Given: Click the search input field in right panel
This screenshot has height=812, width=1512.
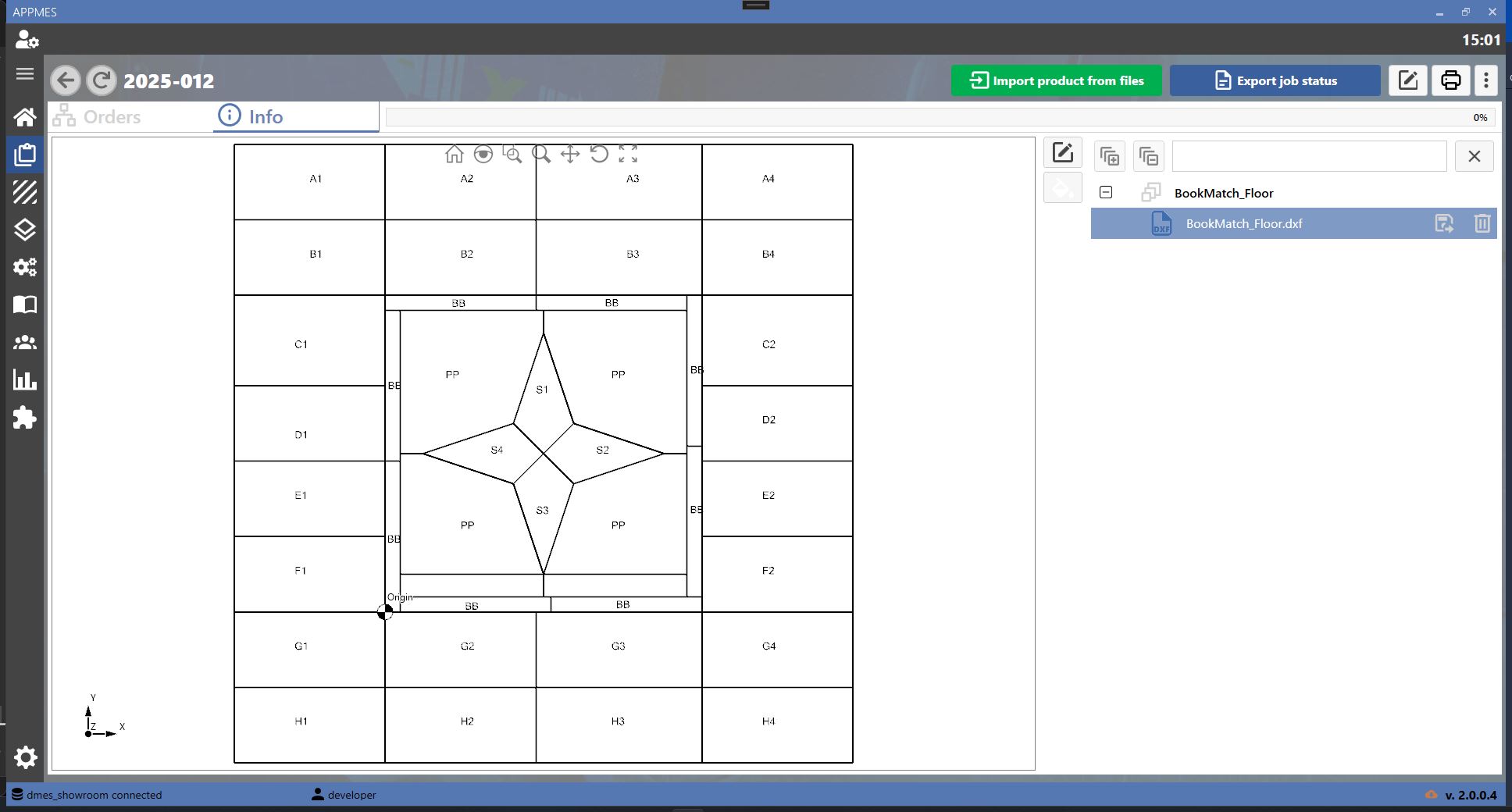Looking at the screenshot, I should tap(1309, 156).
